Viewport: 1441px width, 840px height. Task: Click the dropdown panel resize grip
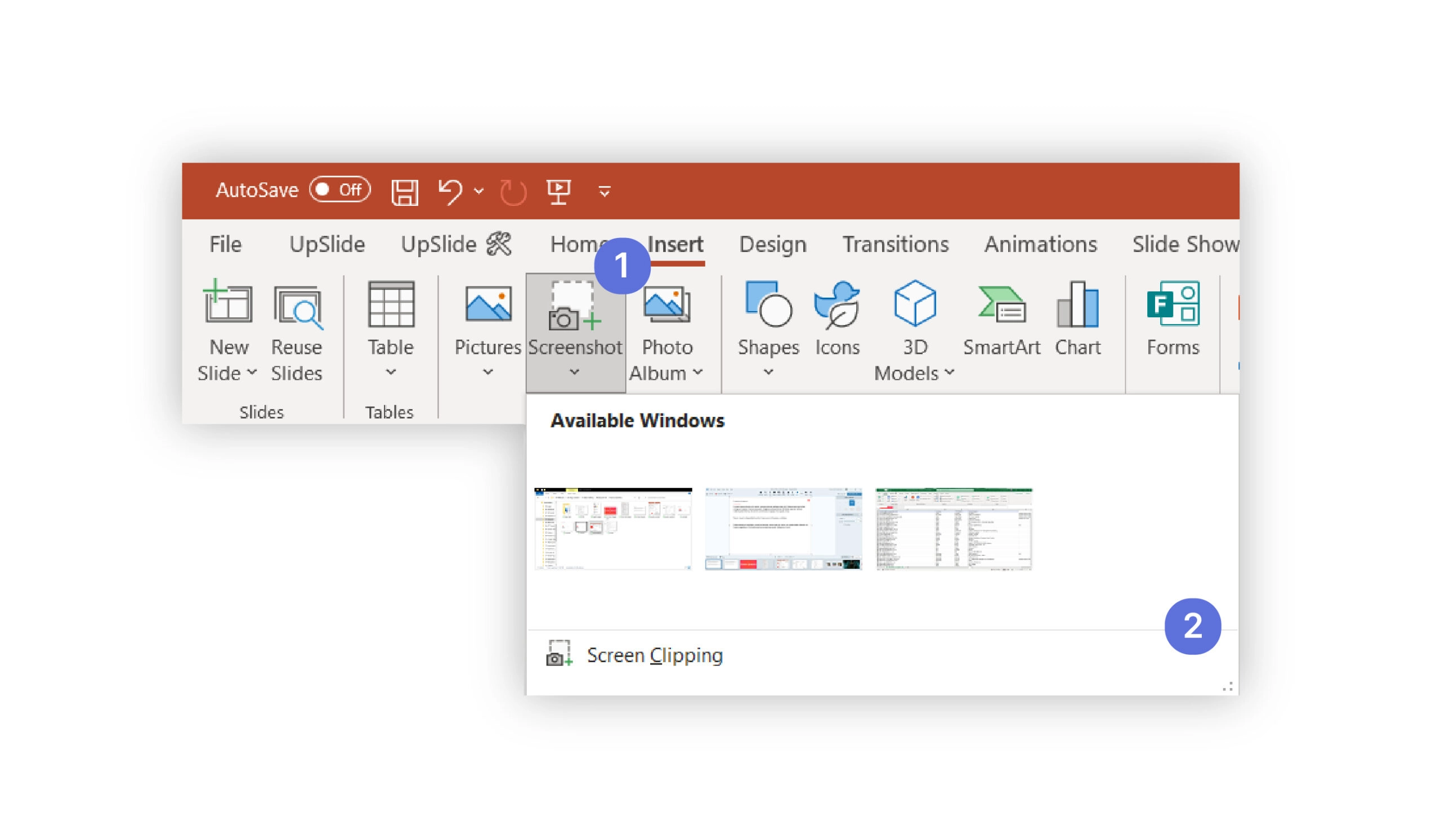pos(1227,688)
